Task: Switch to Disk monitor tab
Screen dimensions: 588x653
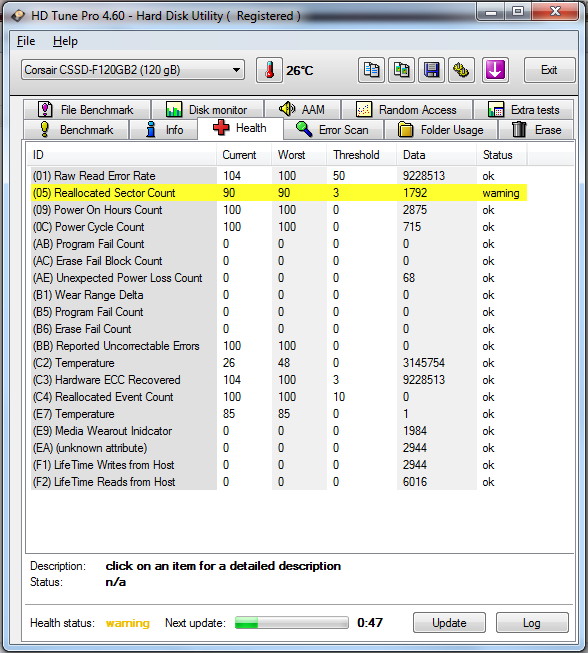Action: pyautogui.click(x=207, y=110)
